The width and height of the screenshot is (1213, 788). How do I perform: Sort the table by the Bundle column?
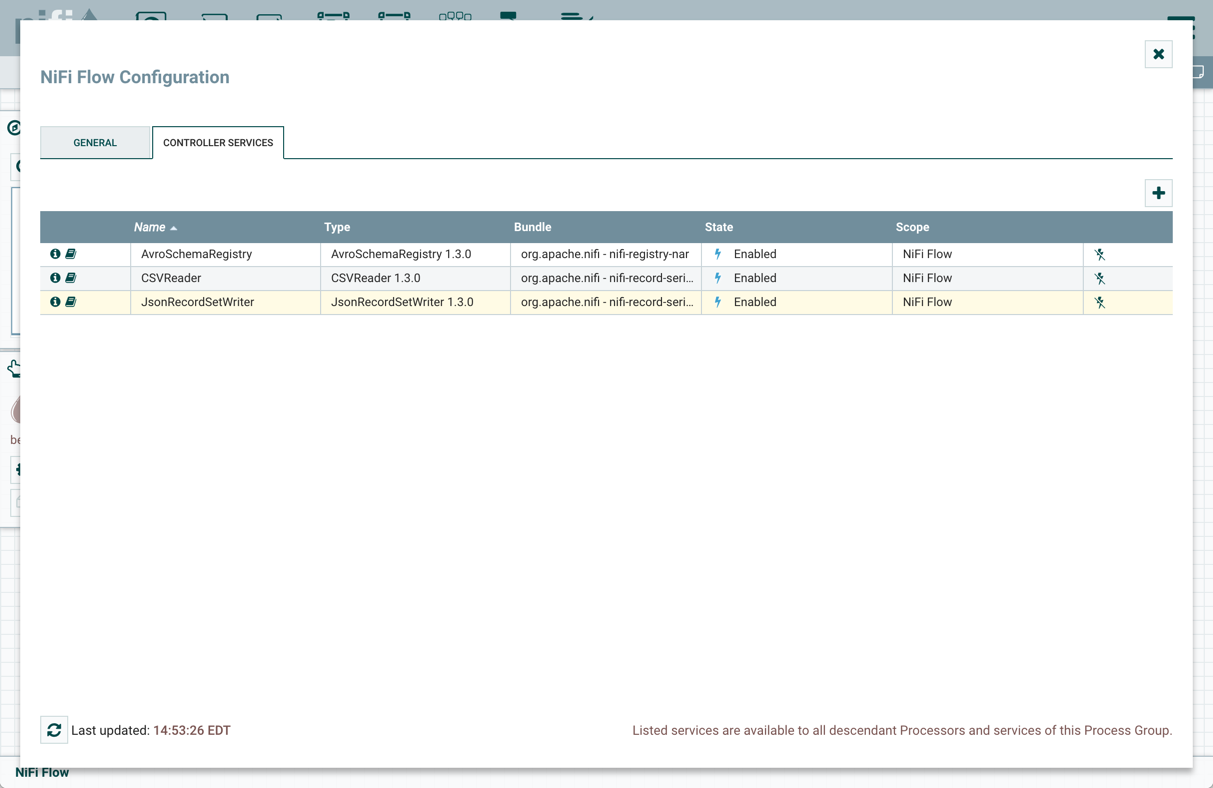(x=533, y=227)
